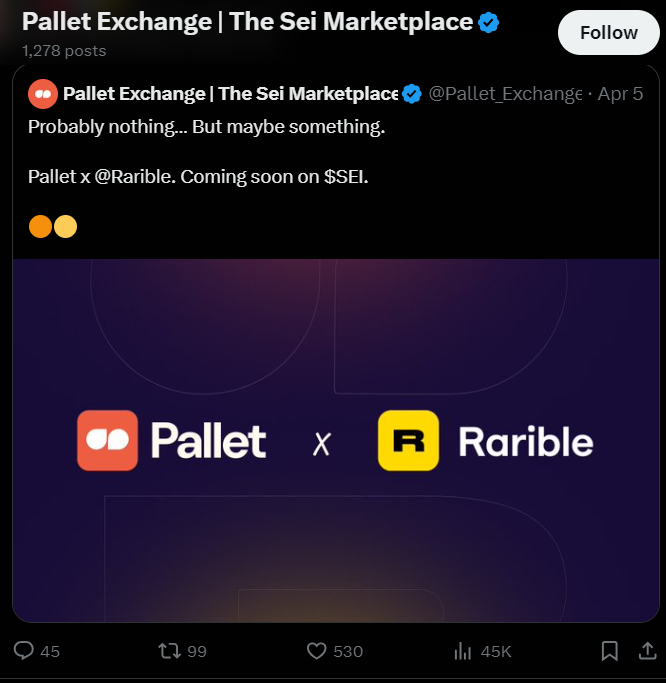
Task: Click the quoted tweet author name
Action: 230,94
